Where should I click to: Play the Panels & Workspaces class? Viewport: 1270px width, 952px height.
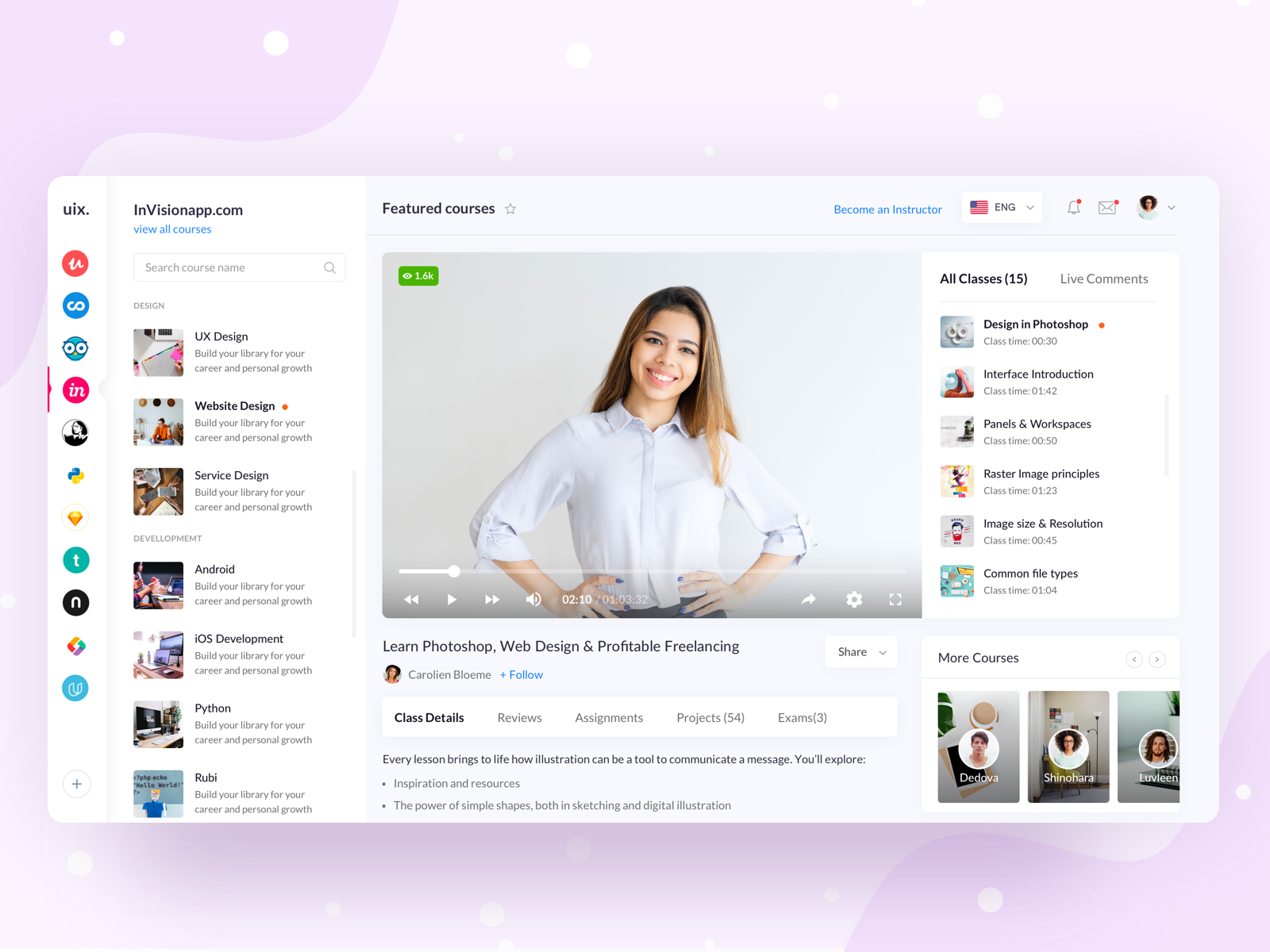[1048, 432]
